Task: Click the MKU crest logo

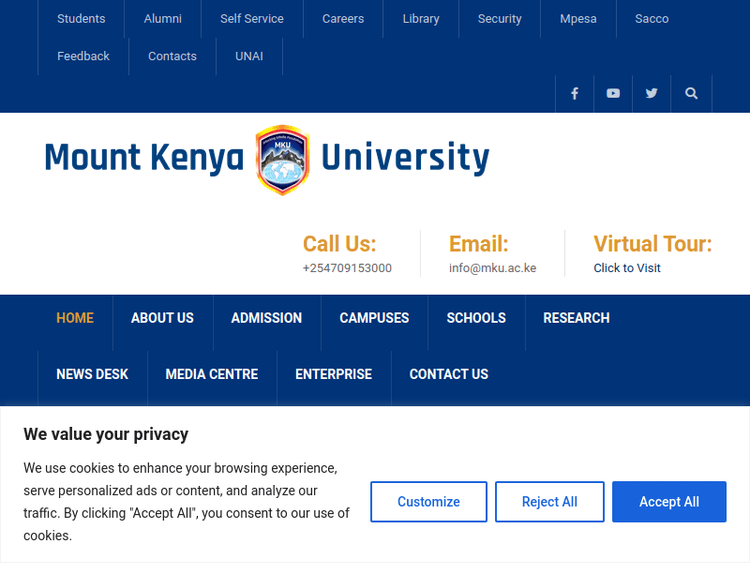Action: (x=283, y=160)
